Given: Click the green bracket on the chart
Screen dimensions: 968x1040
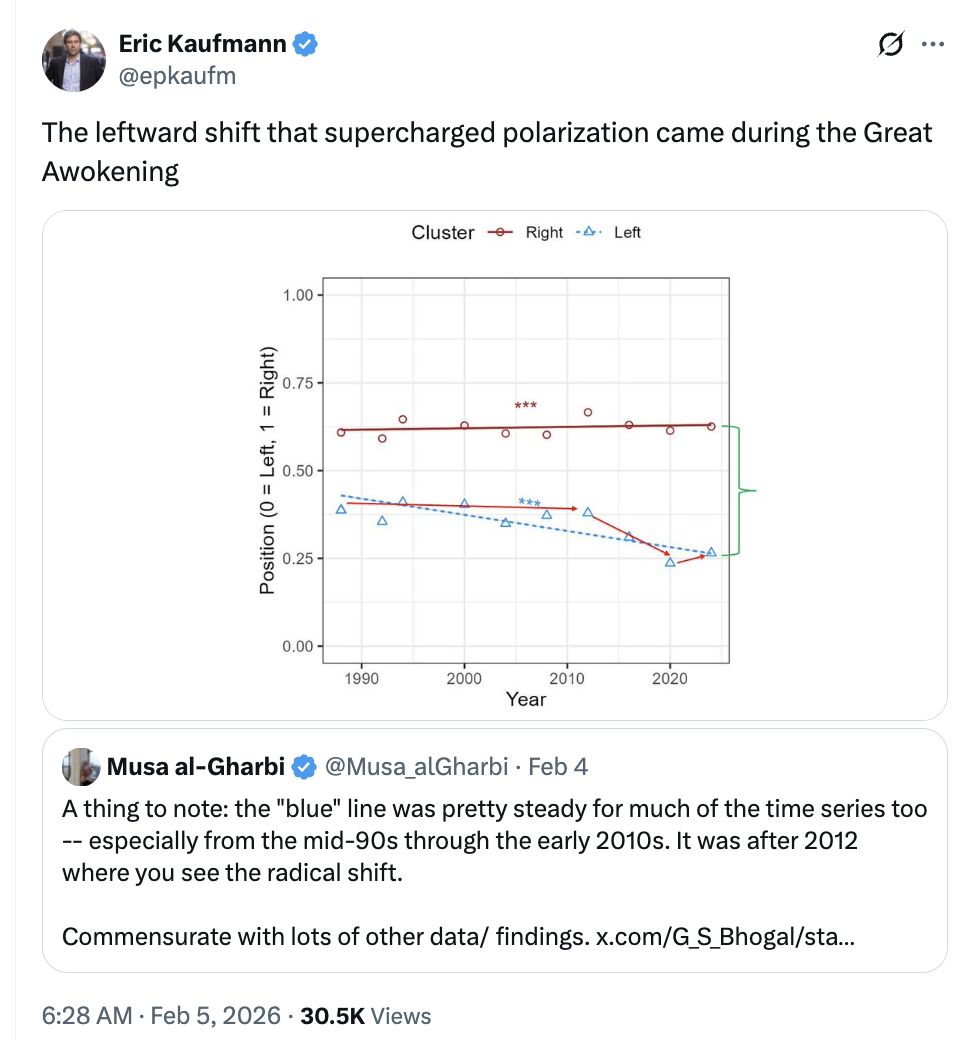Looking at the screenshot, I should [x=743, y=490].
